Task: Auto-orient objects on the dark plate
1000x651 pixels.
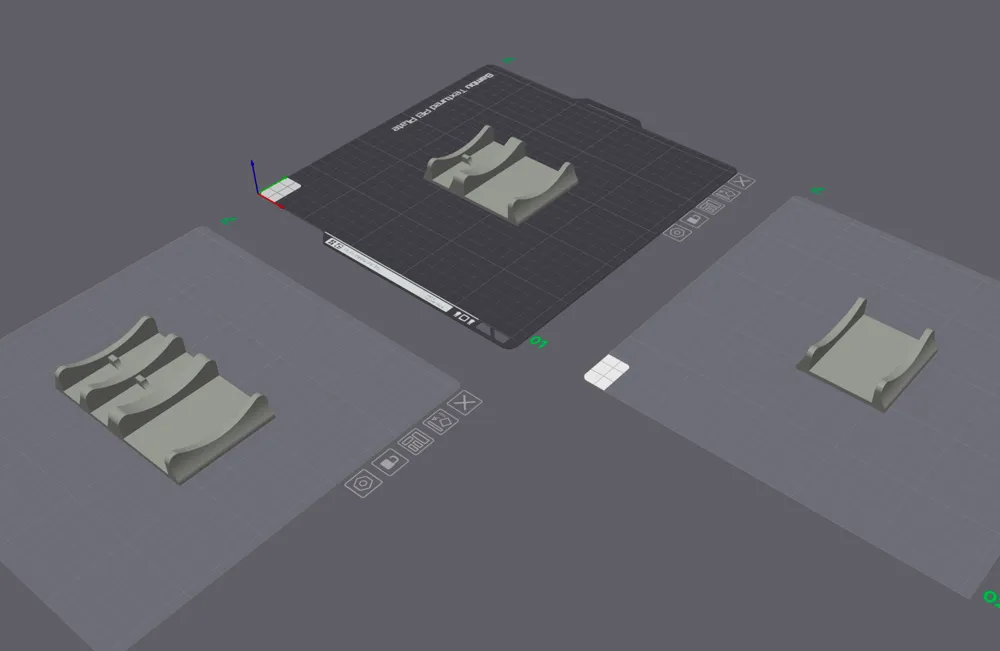Action: point(726,195)
